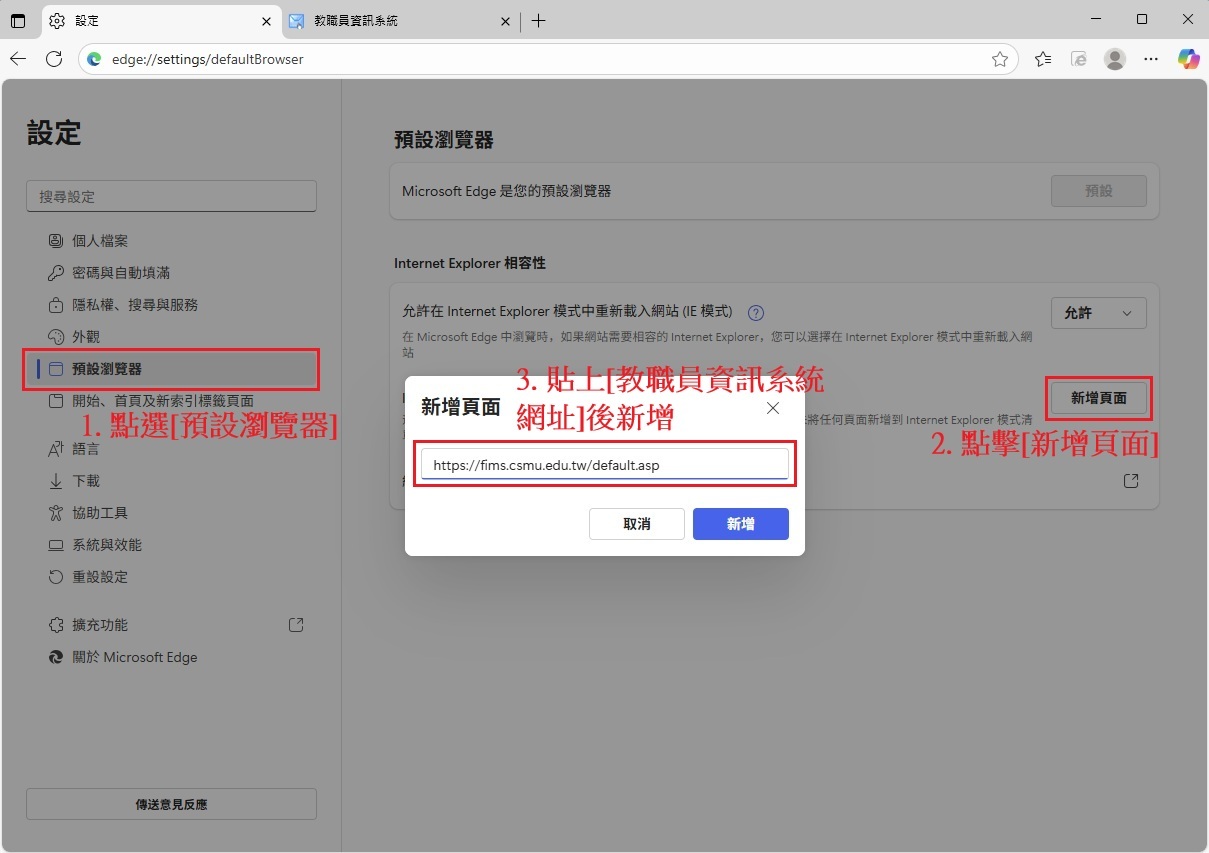Open the user profile avatar icon

(x=1114, y=59)
